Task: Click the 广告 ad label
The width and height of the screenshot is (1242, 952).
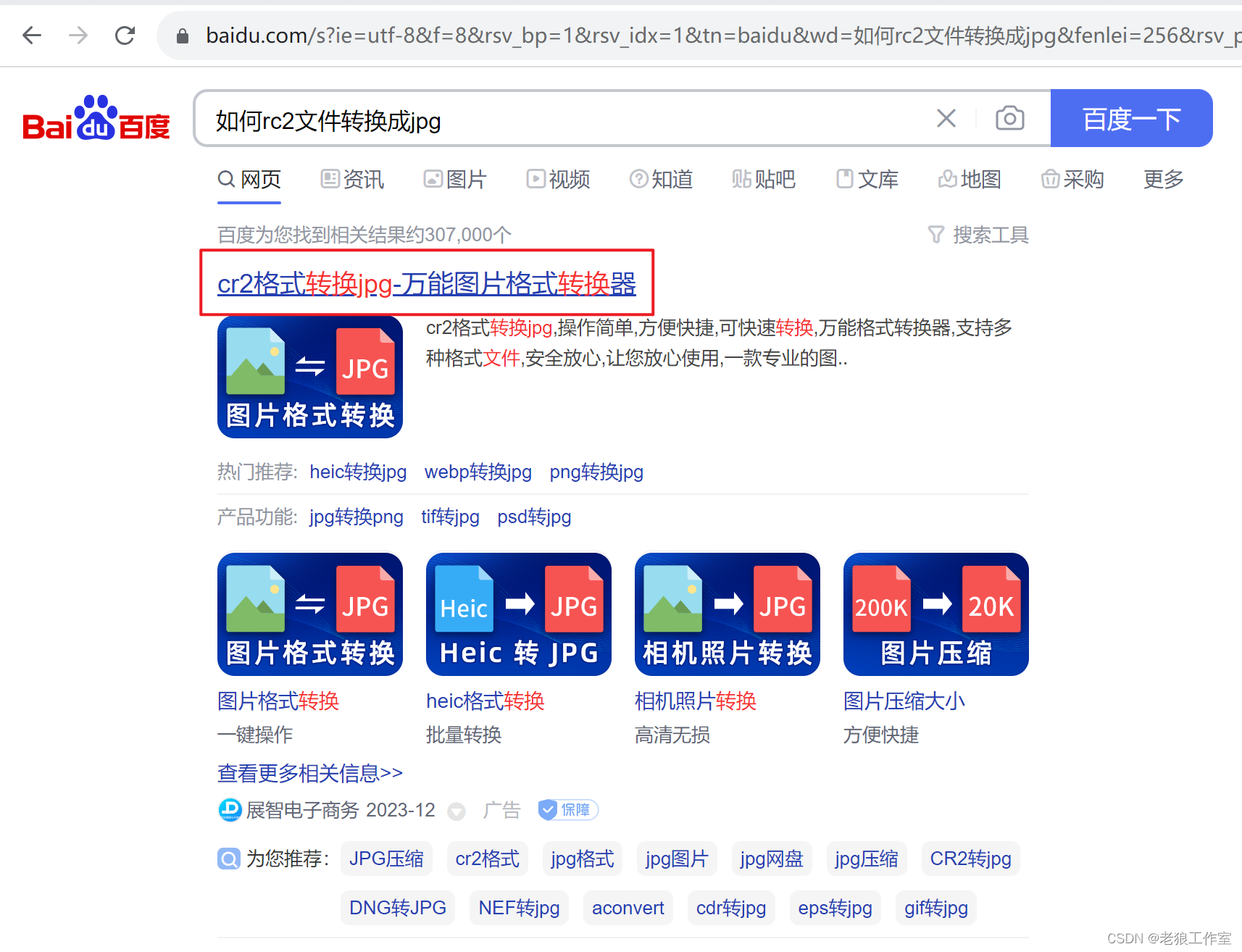Action: [501, 810]
